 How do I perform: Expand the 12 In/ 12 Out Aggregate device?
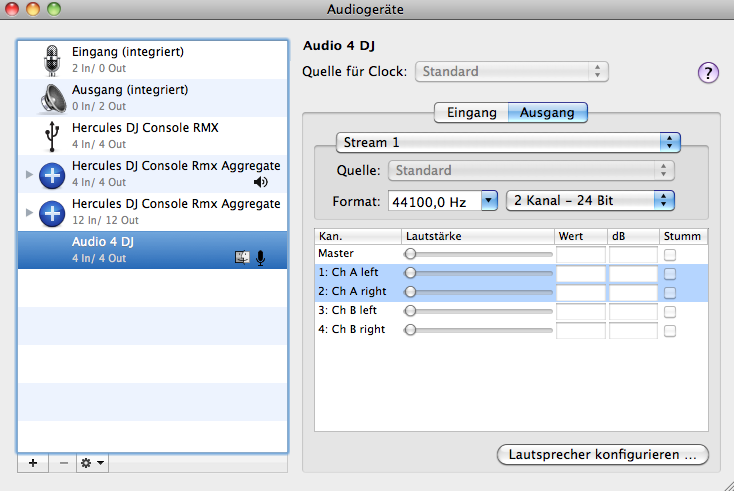point(29,212)
